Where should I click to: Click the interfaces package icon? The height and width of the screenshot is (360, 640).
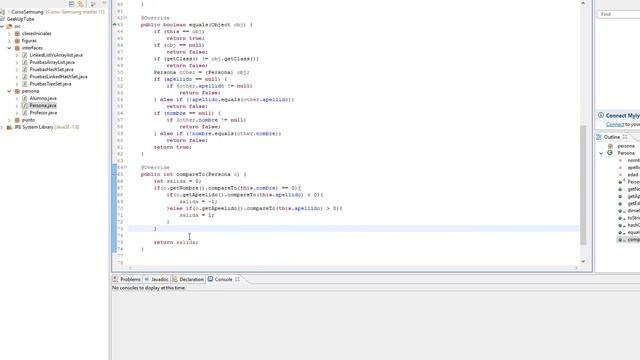[x=17, y=48]
